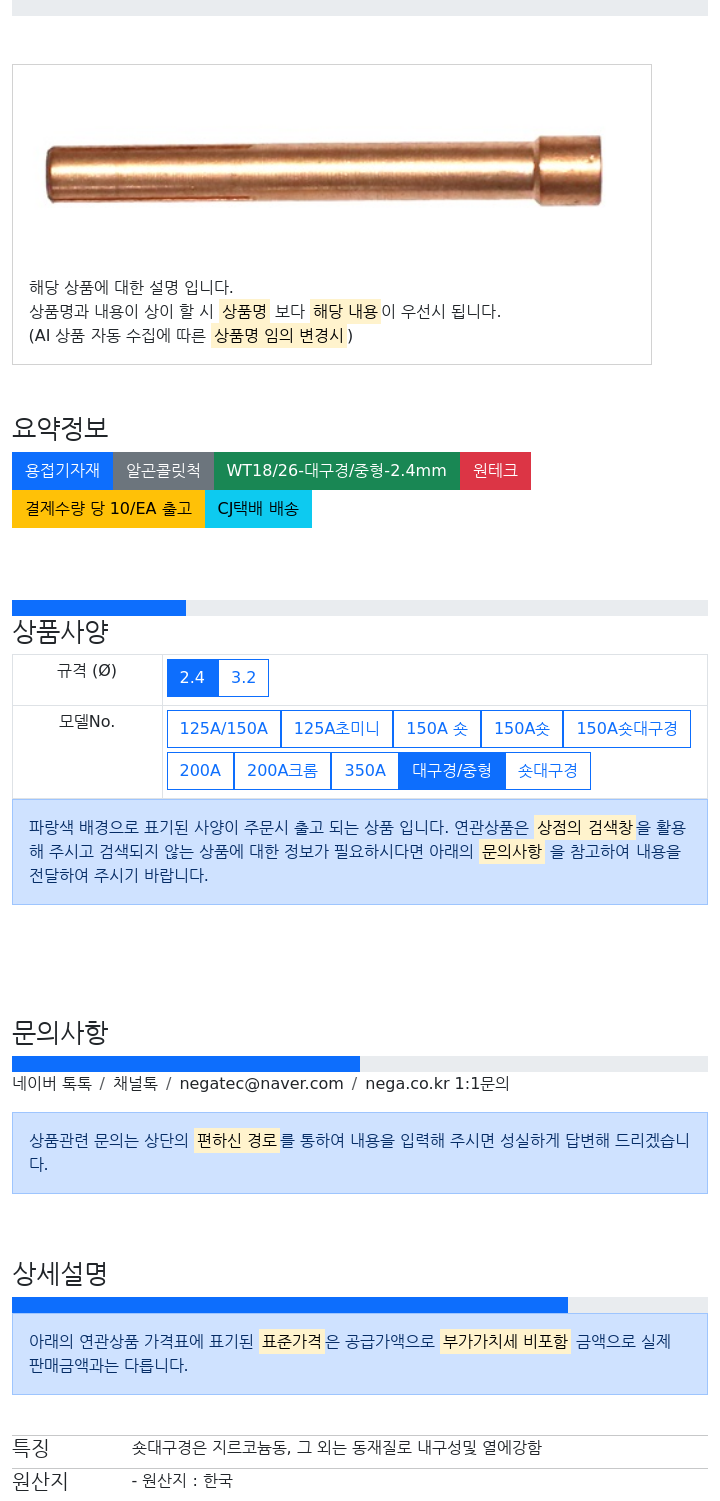Screen dimensions: 720x1501
Task: Select the 숏대구경 model option
Action: pos(548,771)
